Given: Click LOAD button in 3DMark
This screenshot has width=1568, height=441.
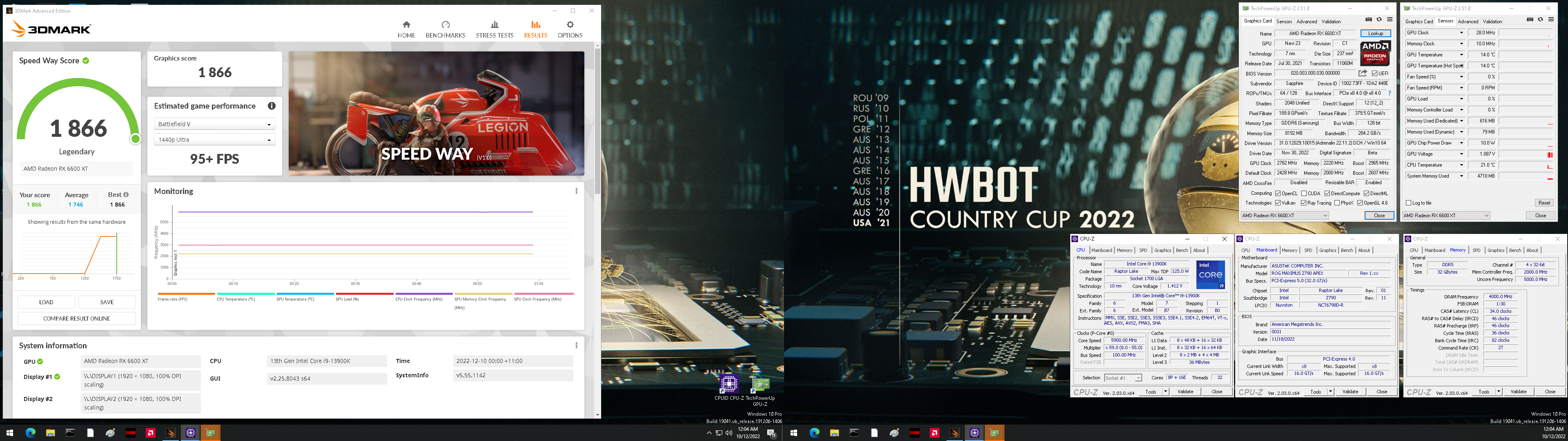Looking at the screenshot, I should coord(46,302).
